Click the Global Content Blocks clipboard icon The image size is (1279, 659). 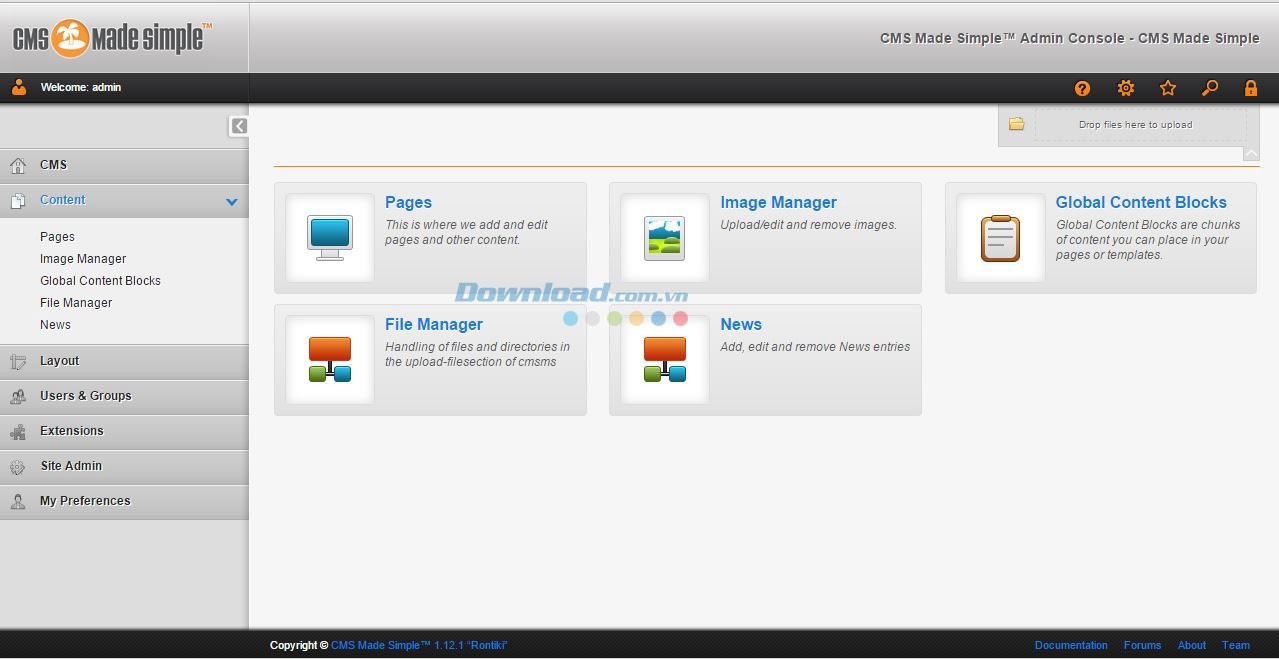point(1000,238)
